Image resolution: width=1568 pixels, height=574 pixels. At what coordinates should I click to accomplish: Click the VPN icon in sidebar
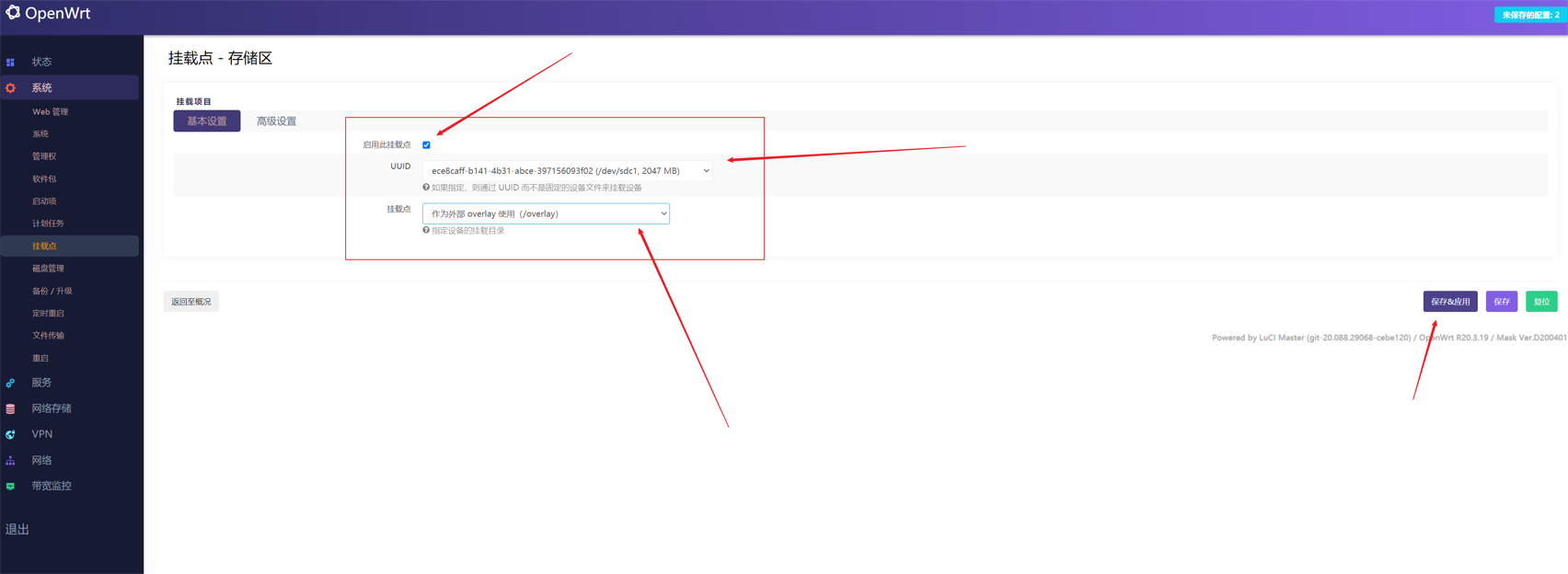click(11, 434)
